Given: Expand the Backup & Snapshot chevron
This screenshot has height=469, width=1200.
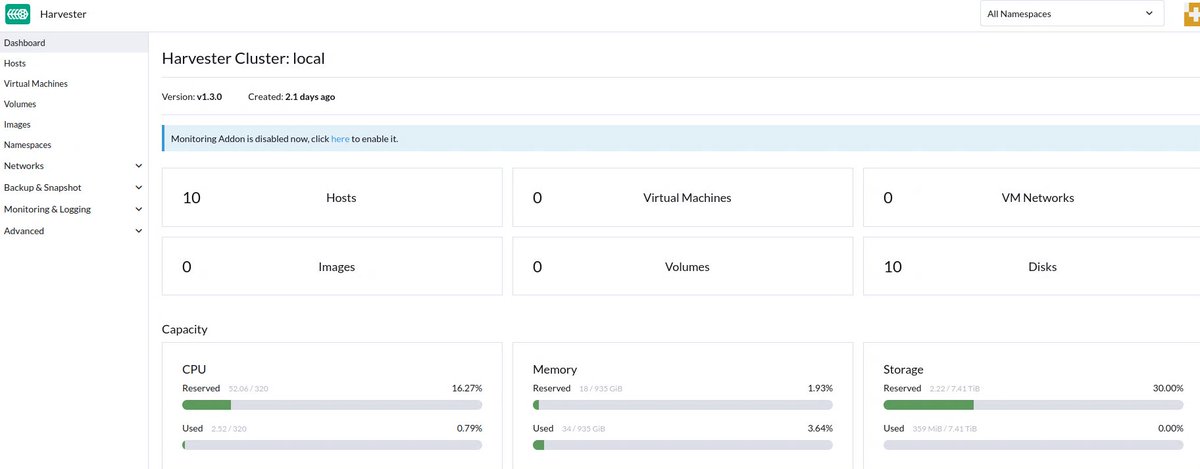Looking at the screenshot, I should coord(139,187).
